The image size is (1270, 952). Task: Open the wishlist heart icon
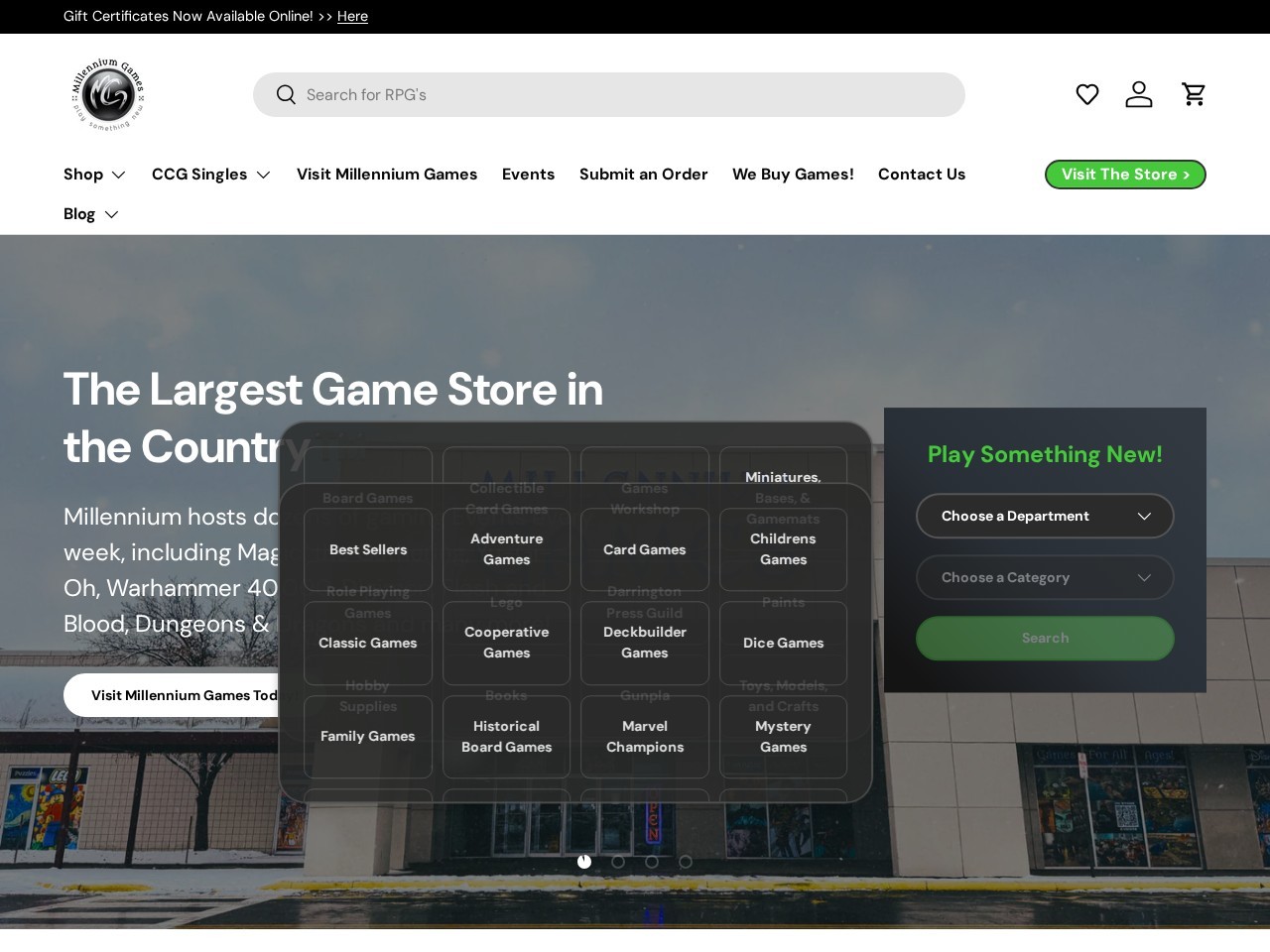pyautogui.click(x=1087, y=94)
